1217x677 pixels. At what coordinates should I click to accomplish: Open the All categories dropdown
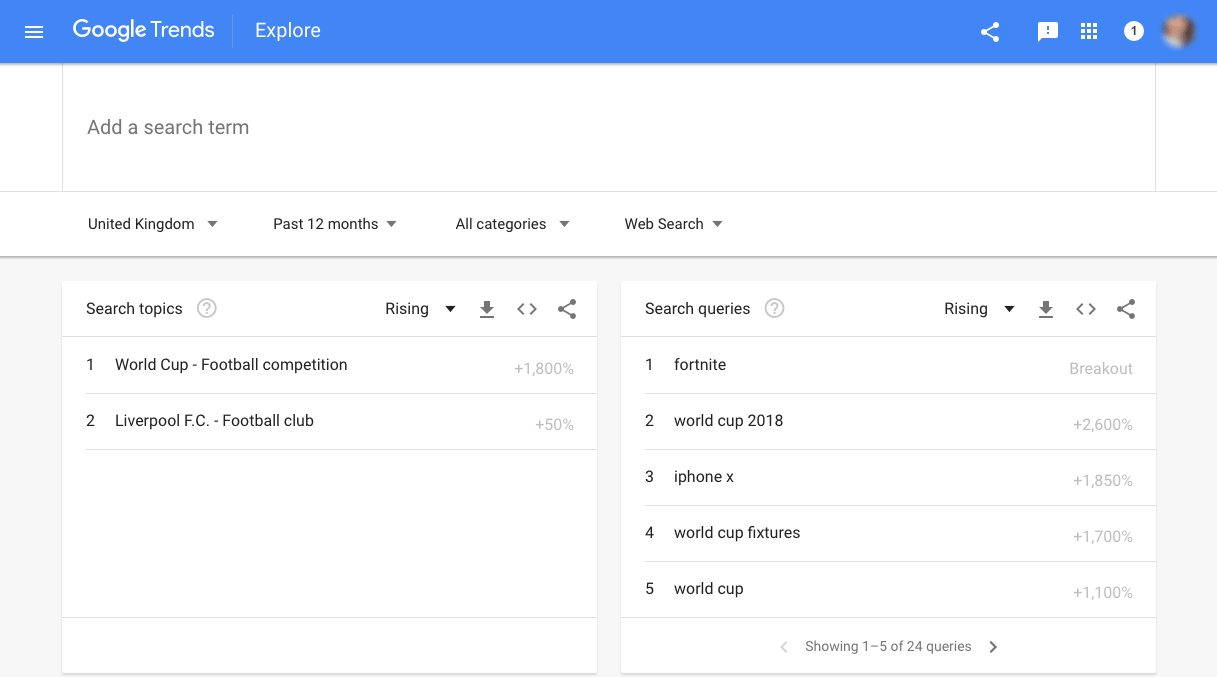(512, 224)
